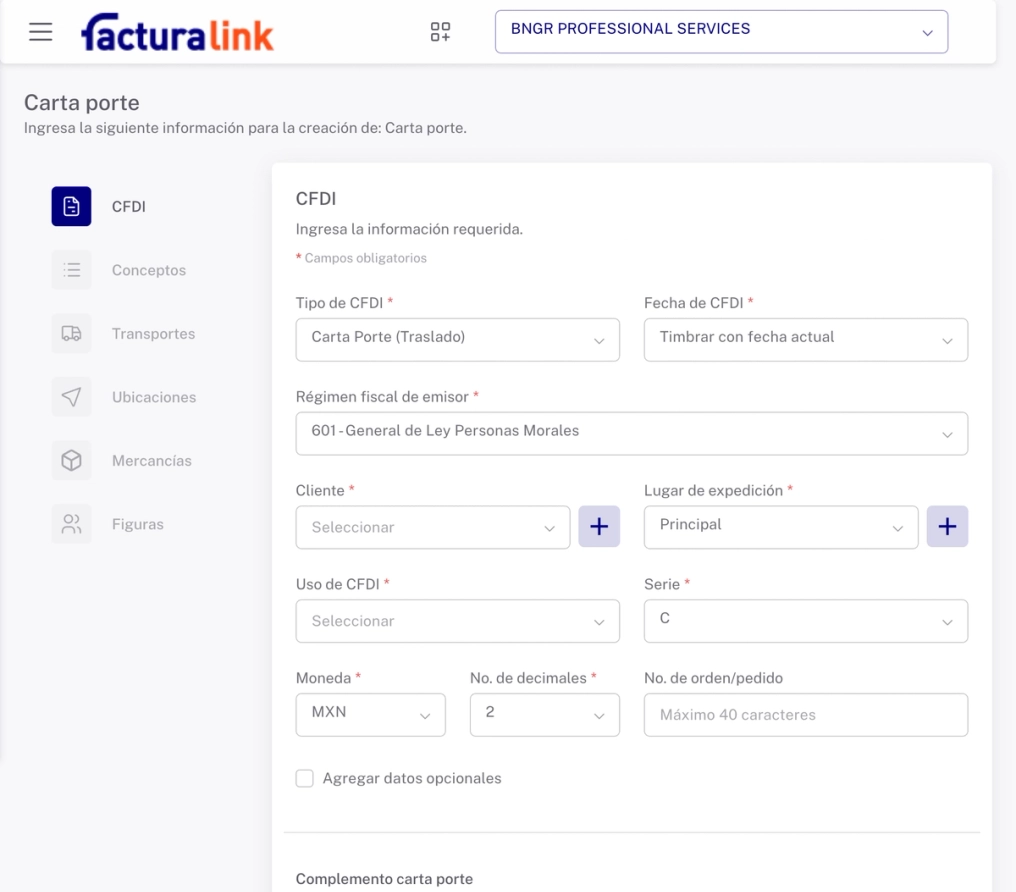Expand the Régimen fiscal de emisor dropdown
Screen dimensions: 1016x892
click(631, 433)
